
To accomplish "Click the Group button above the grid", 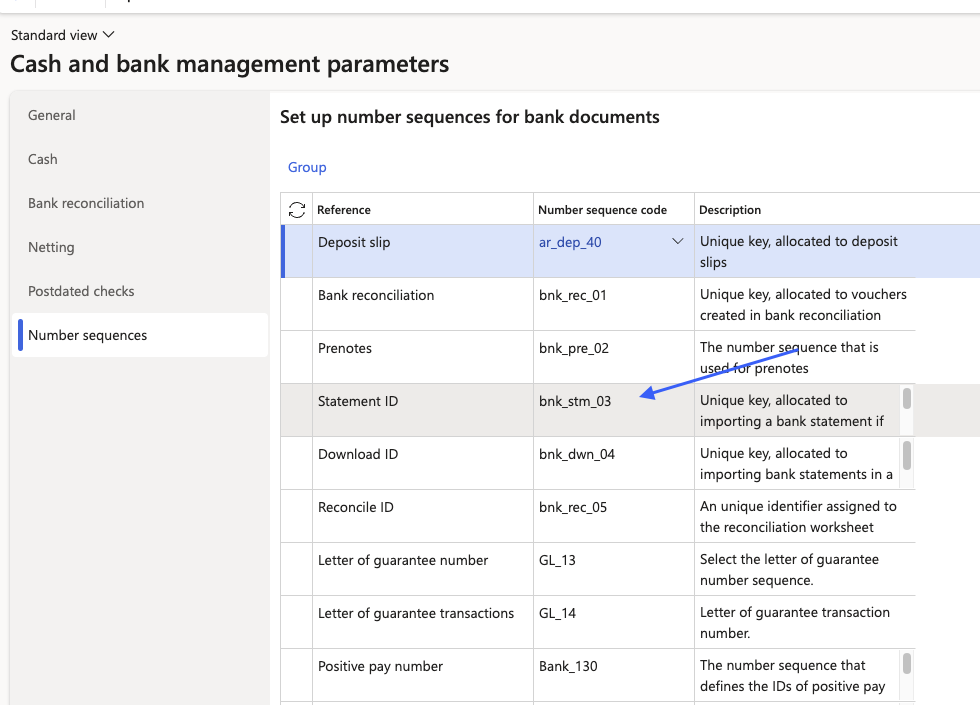I will (x=306, y=166).
